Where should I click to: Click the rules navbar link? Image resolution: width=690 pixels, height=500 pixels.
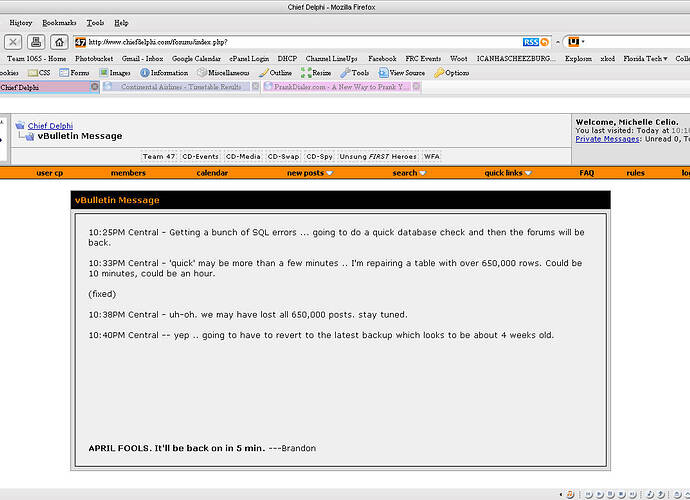[x=635, y=173]
